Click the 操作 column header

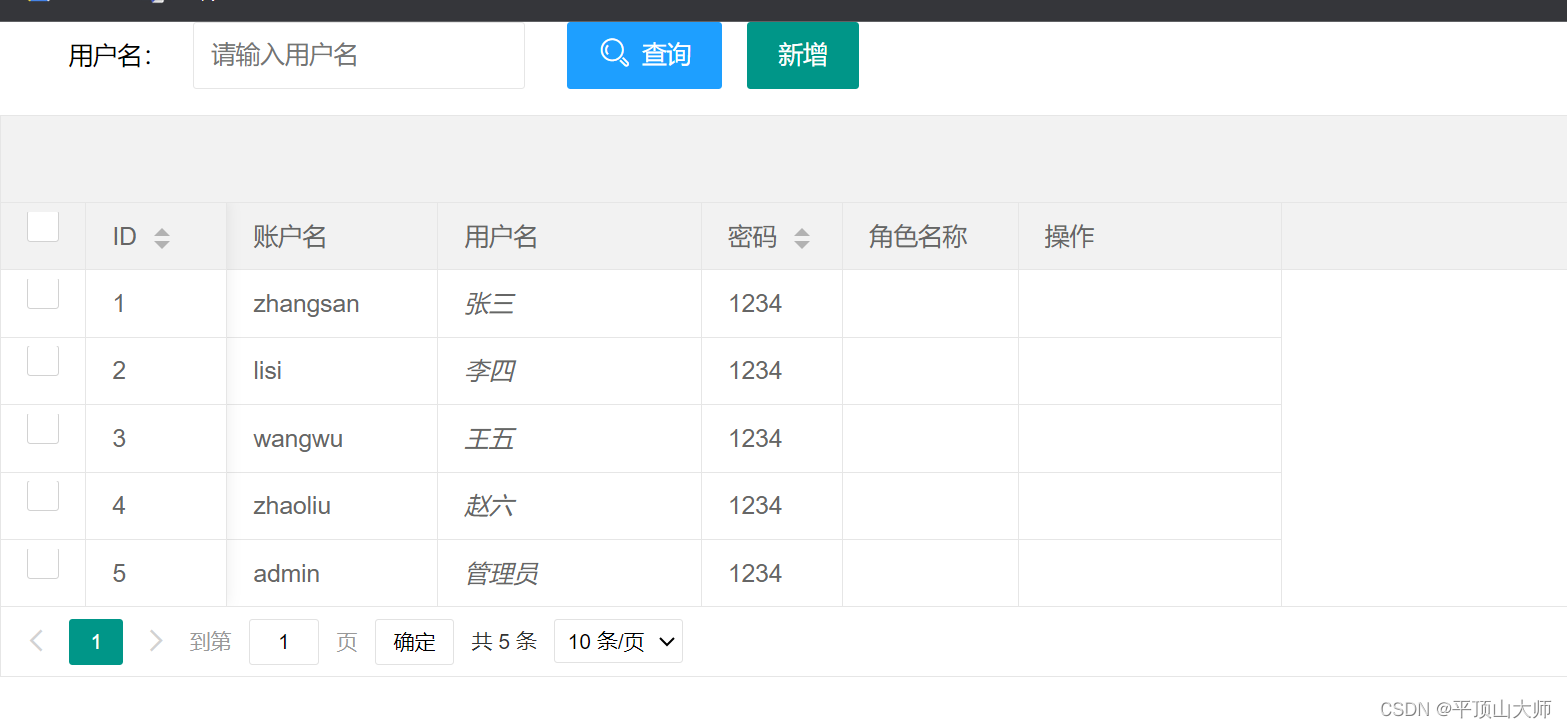[x=1150, y=236]
